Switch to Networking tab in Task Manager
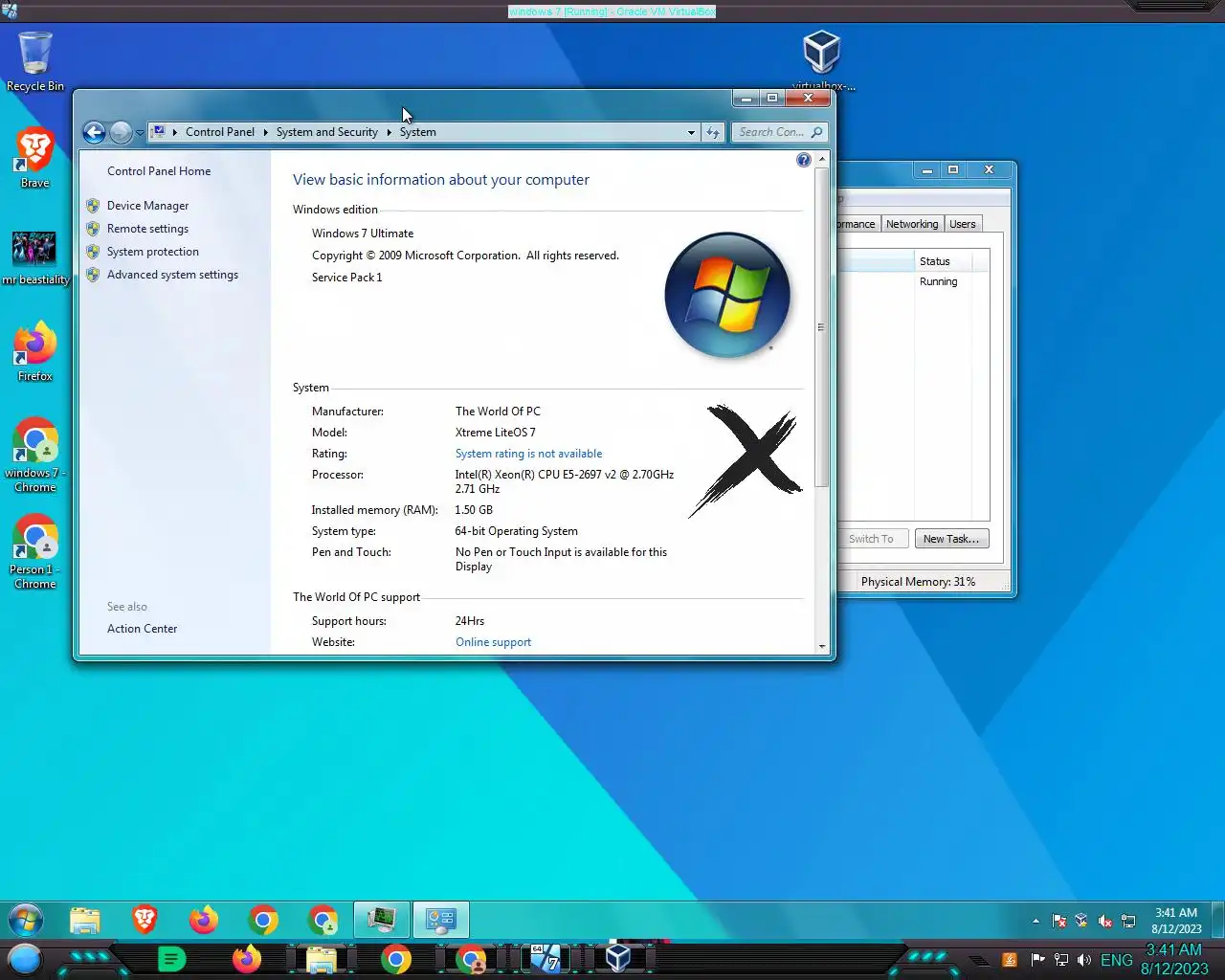 912,224
